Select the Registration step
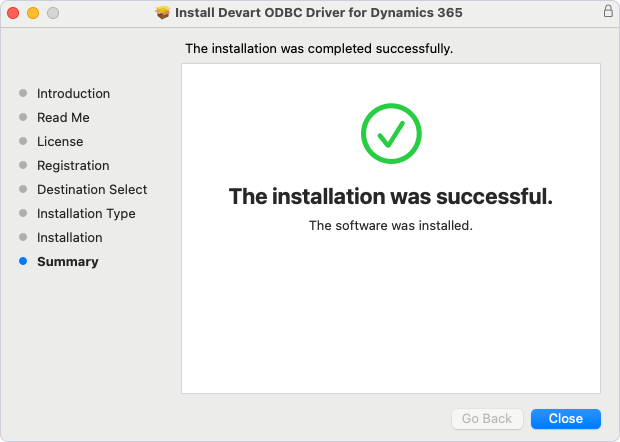Viewport: 620px width, 442px height. click(73, 166)
